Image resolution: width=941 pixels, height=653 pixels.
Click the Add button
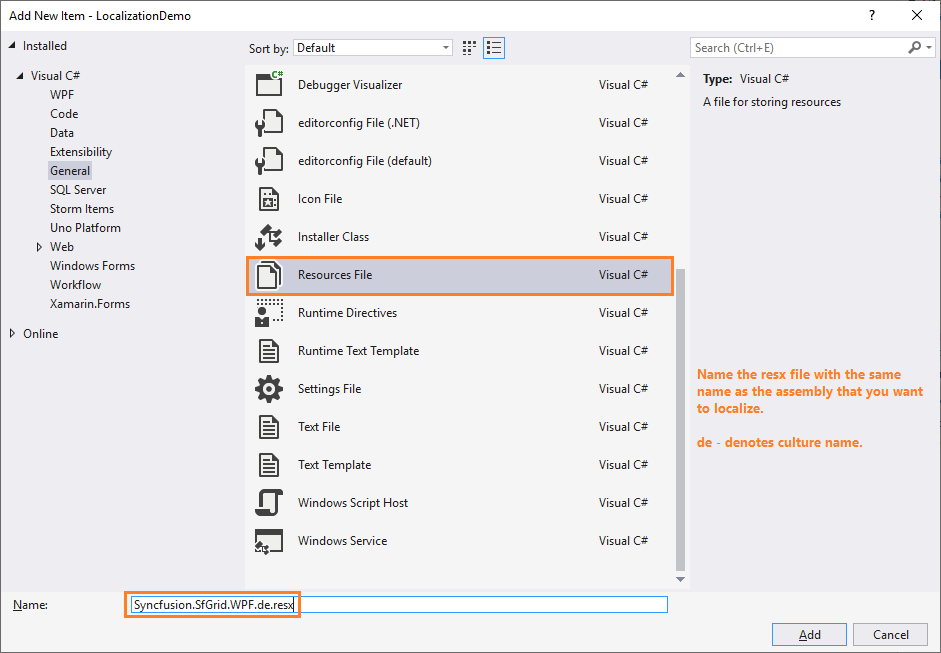(x=809, y=634)
